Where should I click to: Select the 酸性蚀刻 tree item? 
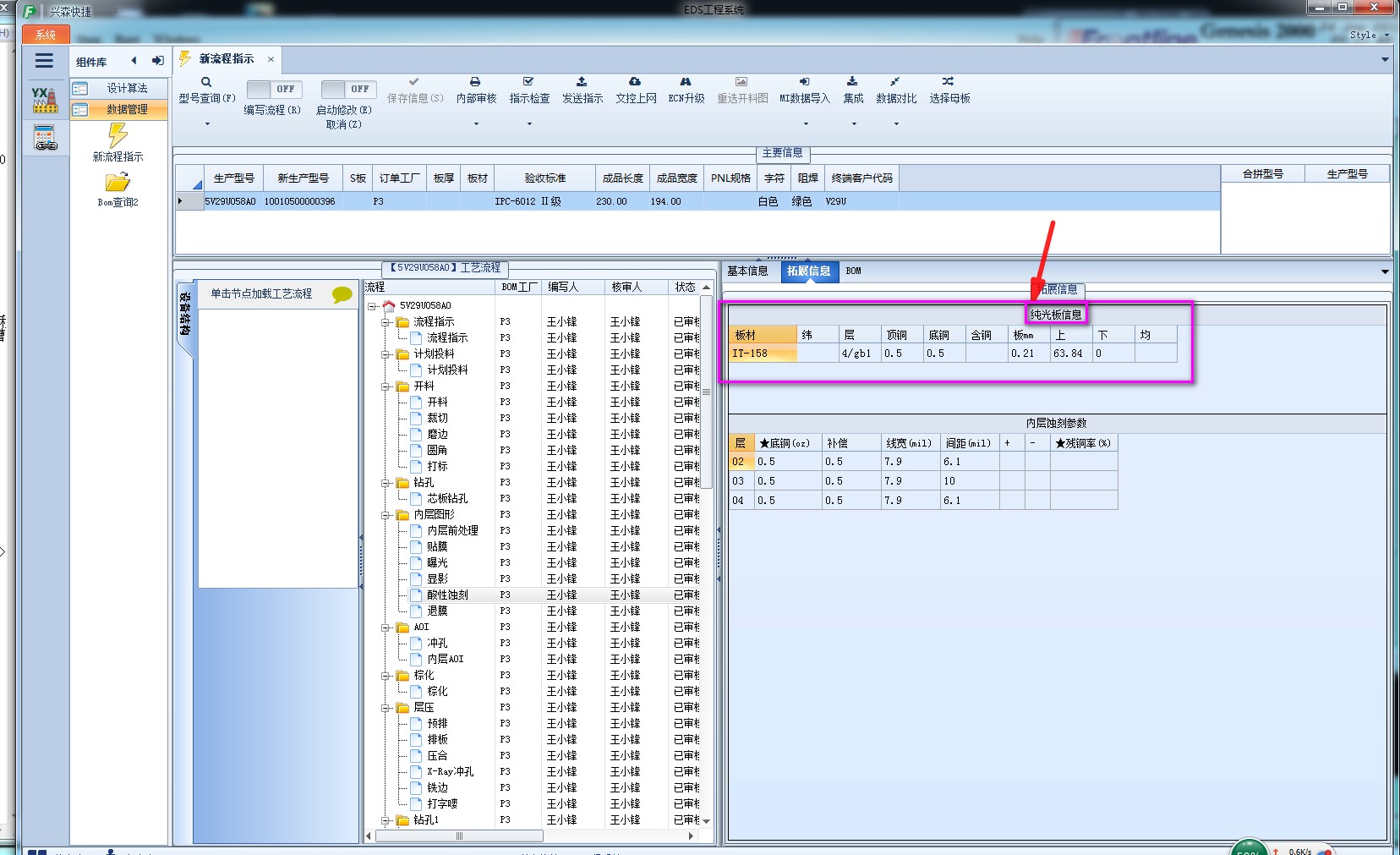(x=447, y=595)
